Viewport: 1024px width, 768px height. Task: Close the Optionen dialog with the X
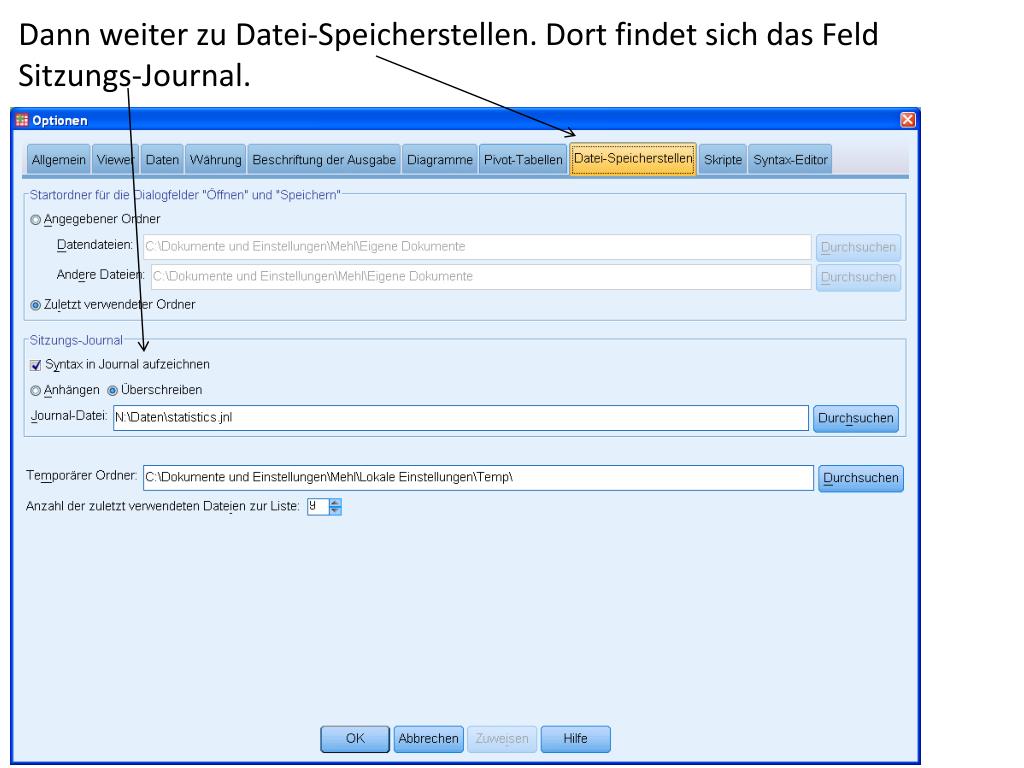coord(908,120)
